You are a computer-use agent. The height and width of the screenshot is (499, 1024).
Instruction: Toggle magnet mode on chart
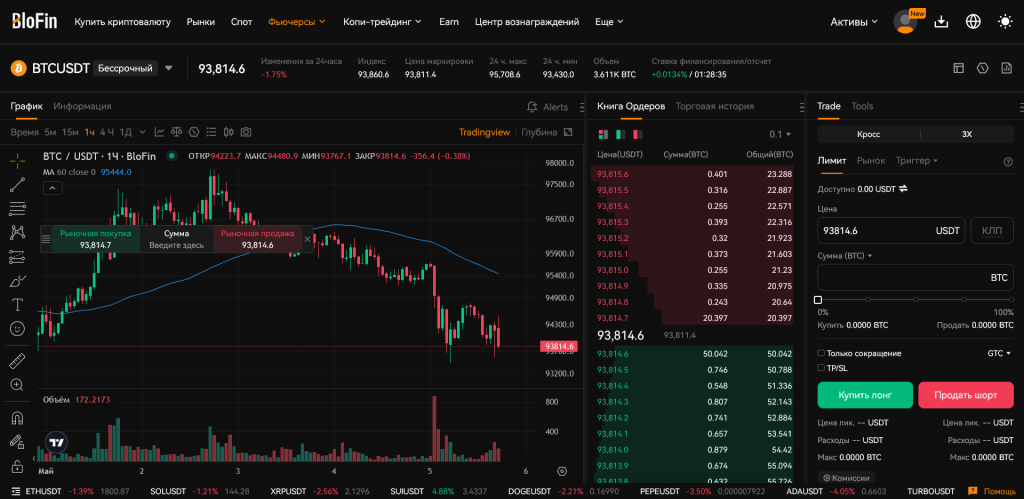[18, 417]
